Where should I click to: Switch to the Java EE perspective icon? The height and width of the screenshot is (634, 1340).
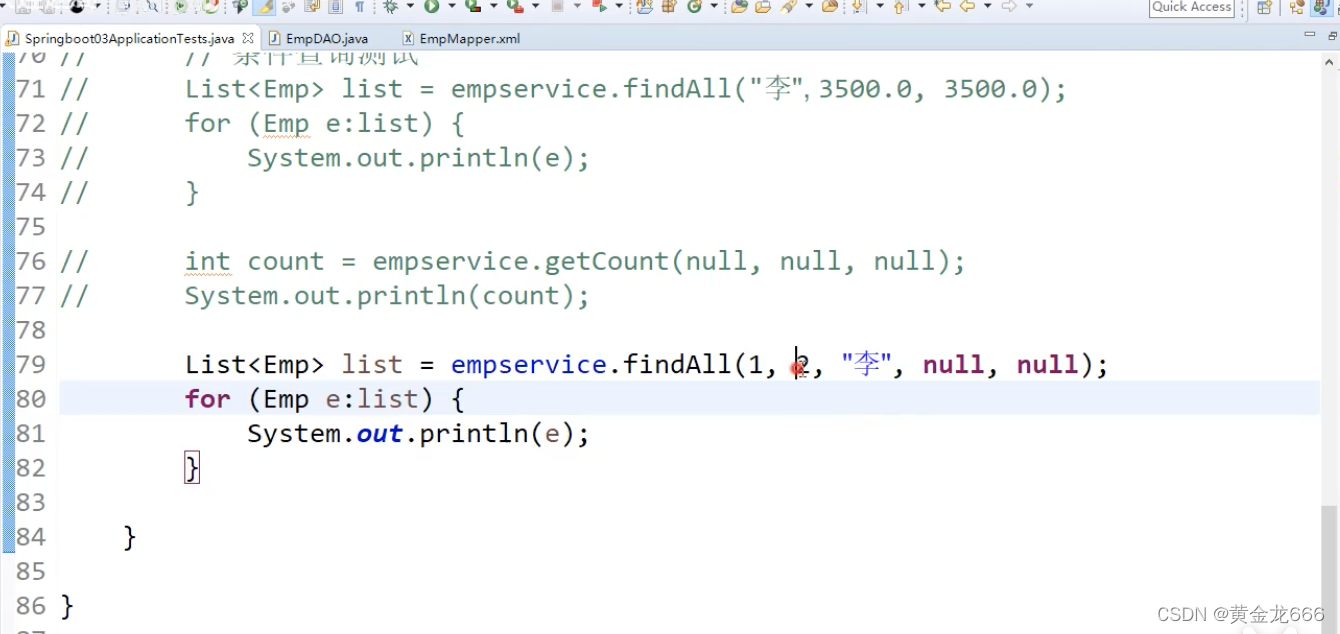coord(1296,7)
